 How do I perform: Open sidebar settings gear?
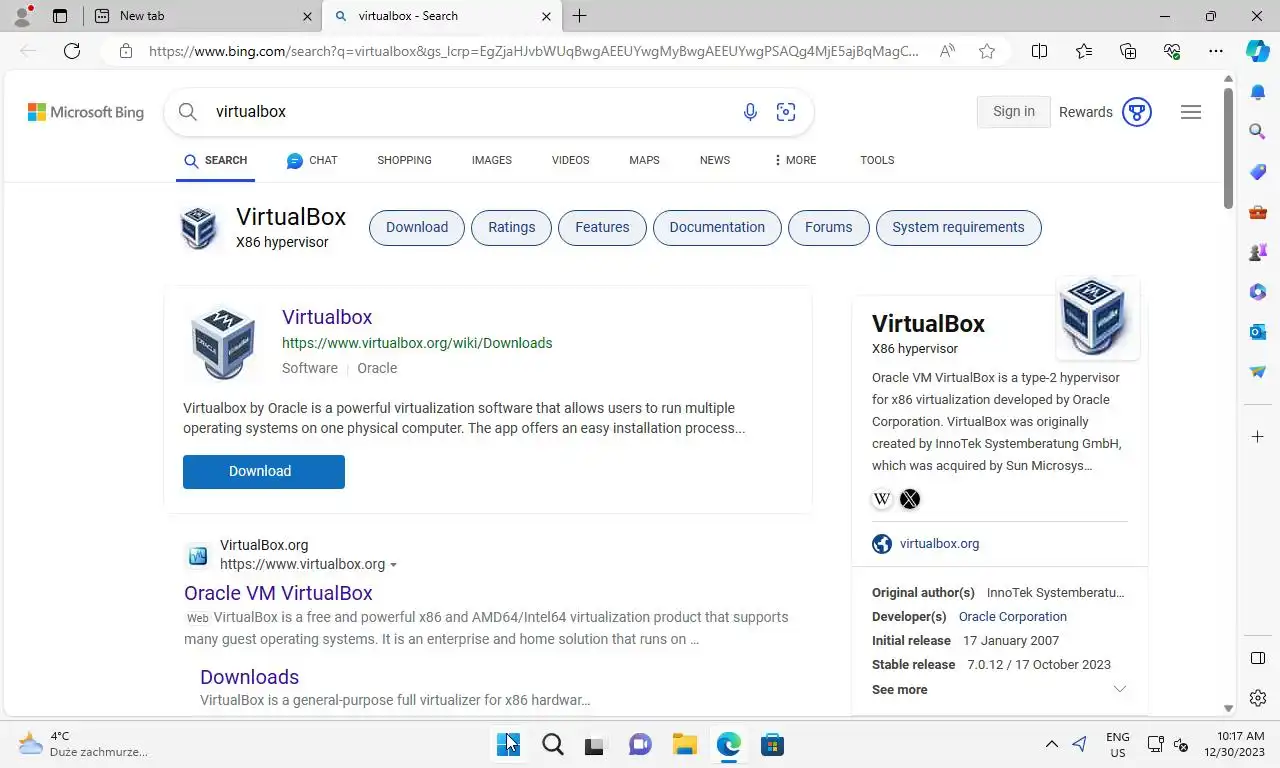1258,698
